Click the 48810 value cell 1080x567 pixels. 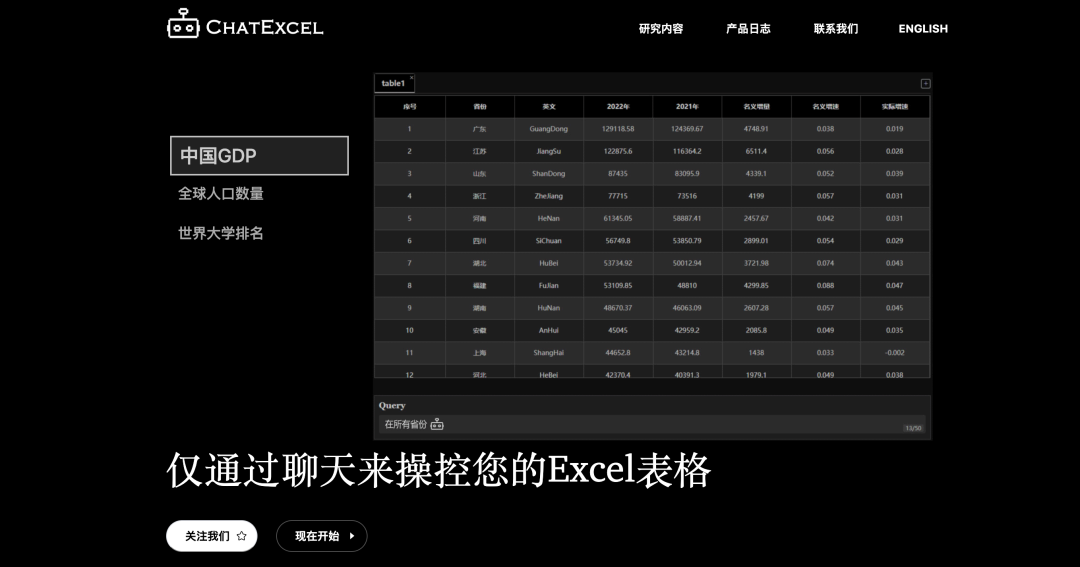(x=687, y=285)
